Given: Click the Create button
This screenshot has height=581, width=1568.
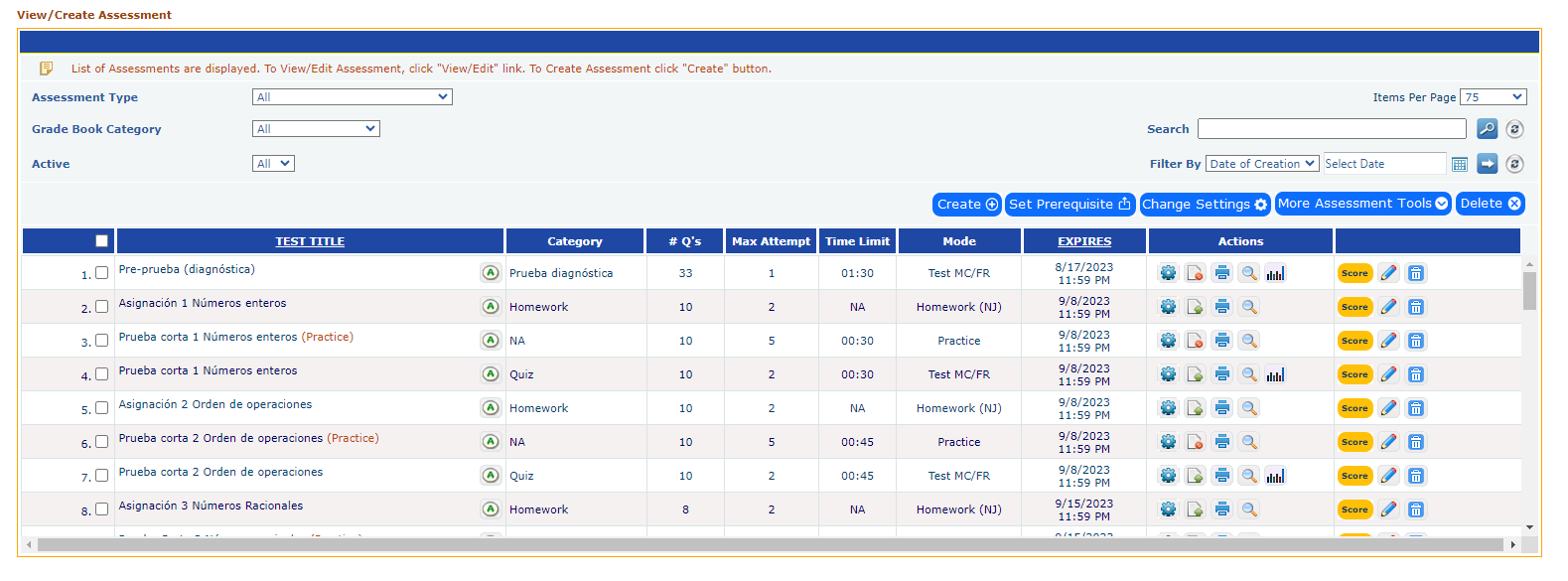Looking at the screenshot, I should [967, 204].
